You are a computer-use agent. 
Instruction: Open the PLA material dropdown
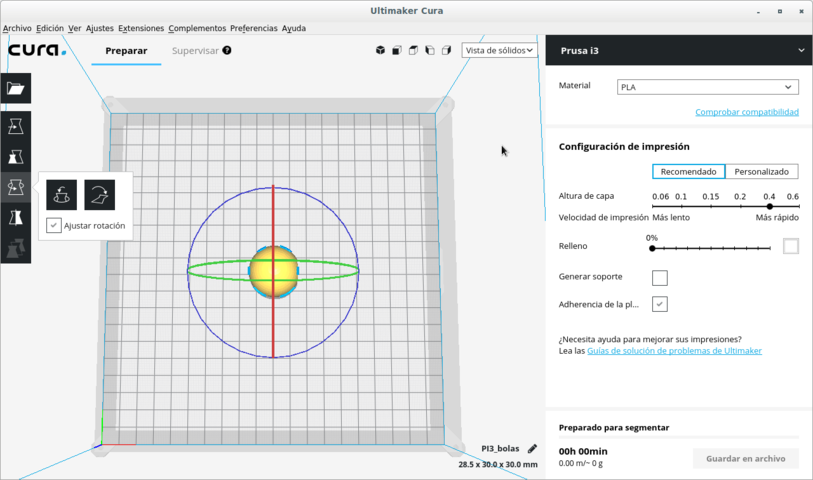click(x=708, y=87)
